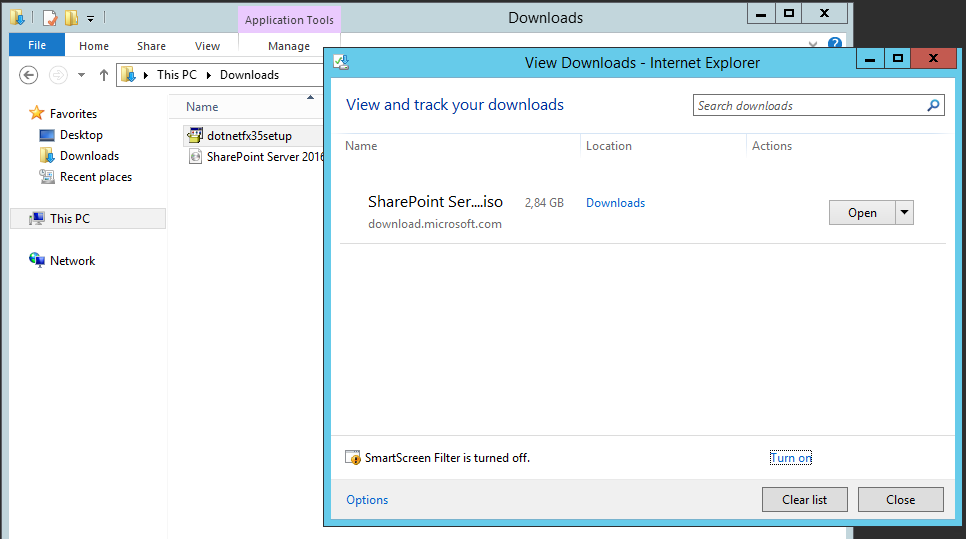Image resolution: width=966 pixels, height=539 pixels.
Task: Click the Actions column header
Action: (772, 145)
